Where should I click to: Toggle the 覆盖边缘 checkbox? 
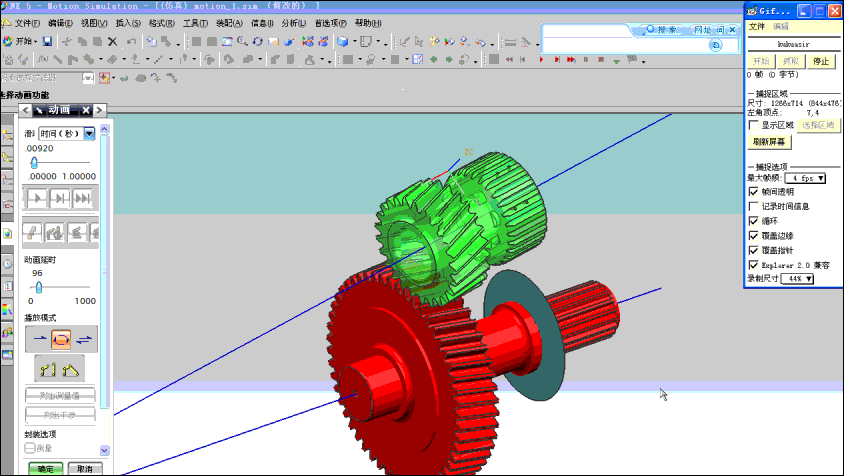[754, 236]
